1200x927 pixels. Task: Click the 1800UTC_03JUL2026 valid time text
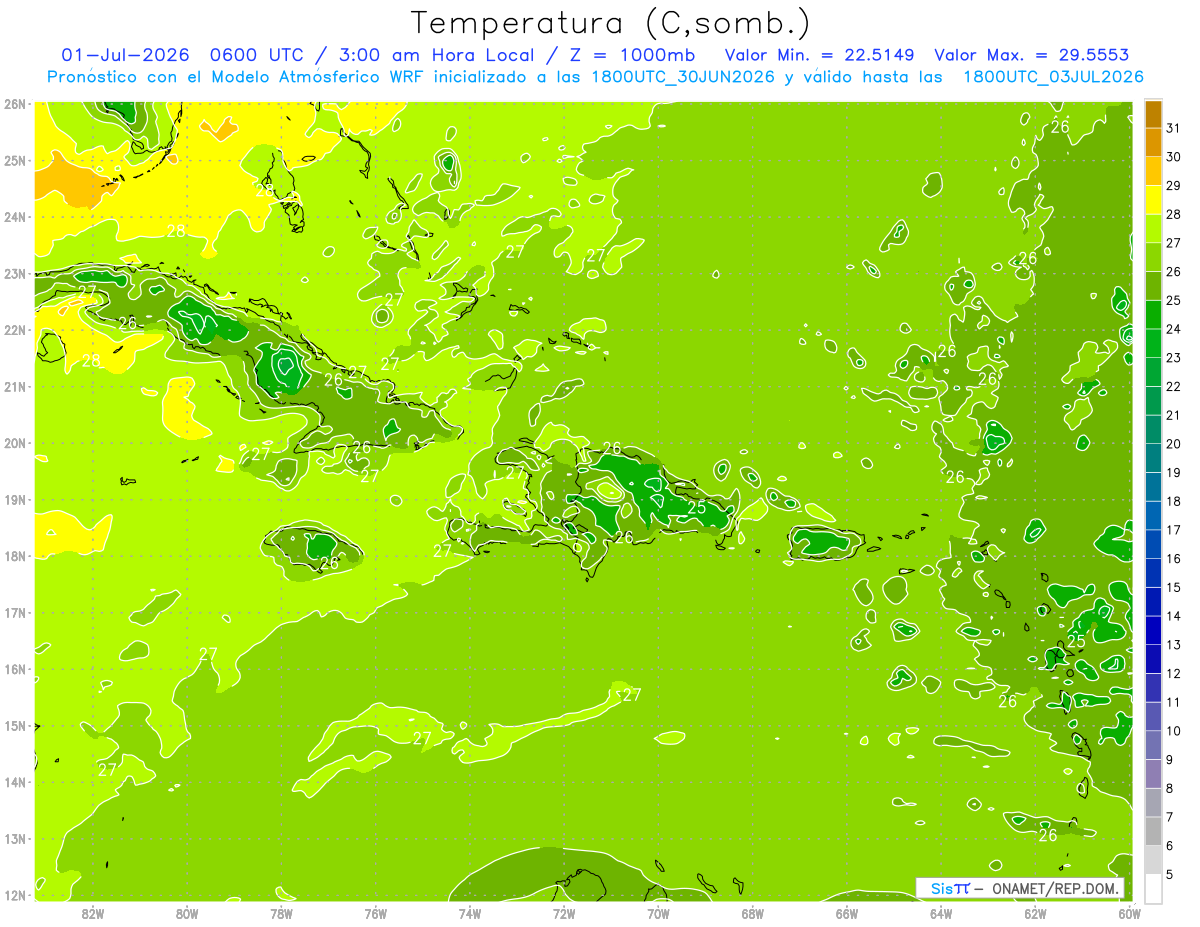pyautogui.click(x=1053, y=77)
